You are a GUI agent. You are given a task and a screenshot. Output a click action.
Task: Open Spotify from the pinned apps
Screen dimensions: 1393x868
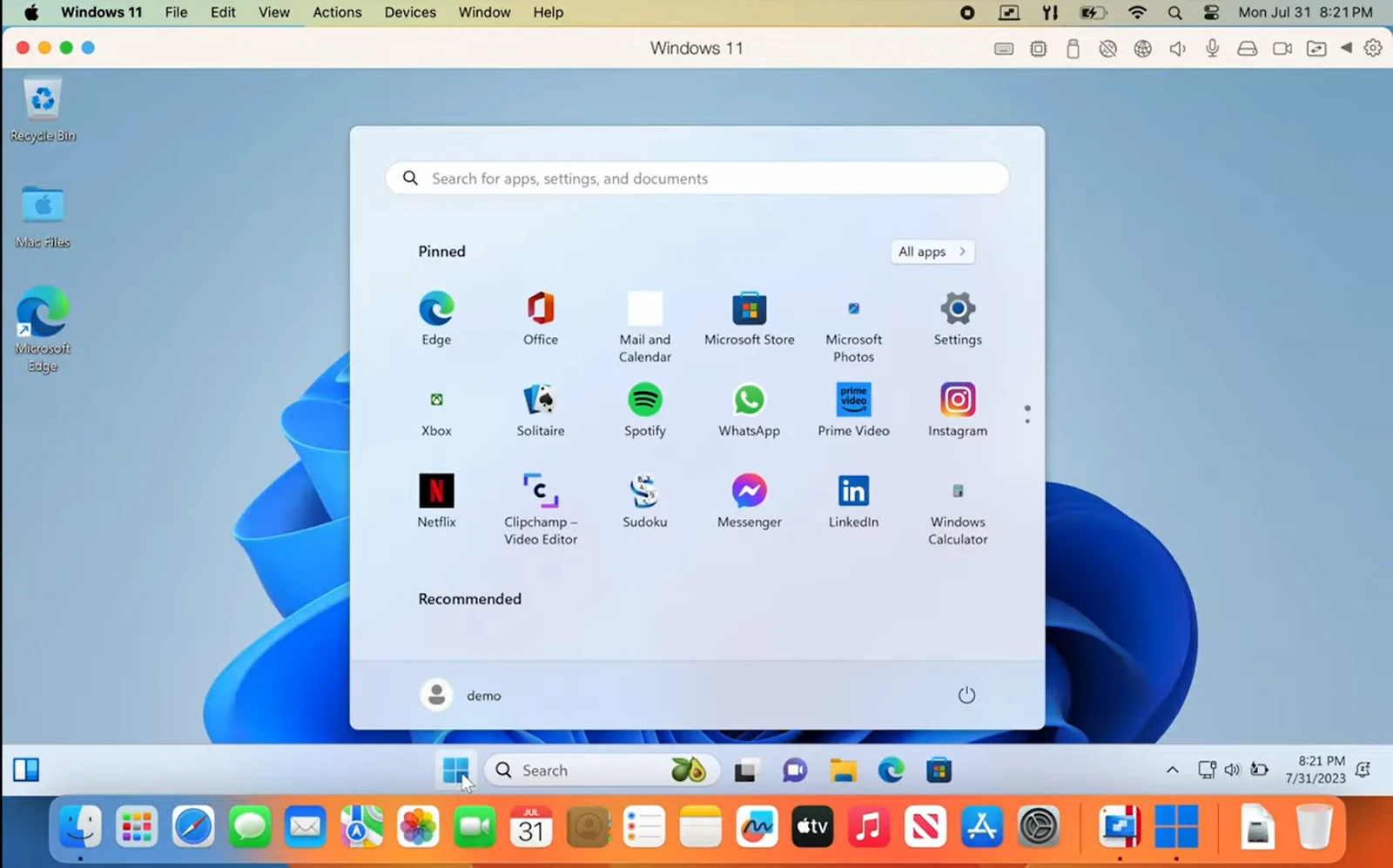(644, 409)
